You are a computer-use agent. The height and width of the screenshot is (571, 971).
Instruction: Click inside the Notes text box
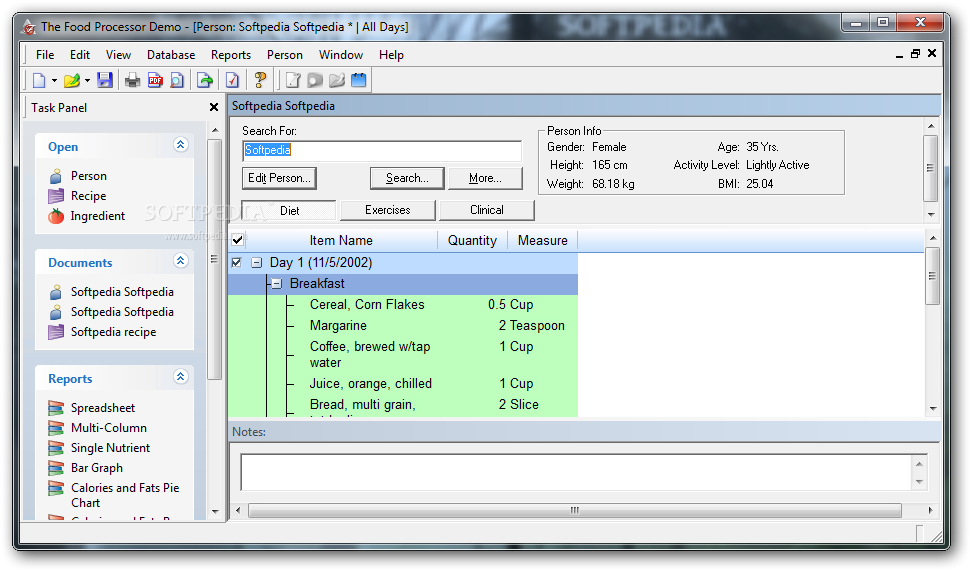click(576, 473)
